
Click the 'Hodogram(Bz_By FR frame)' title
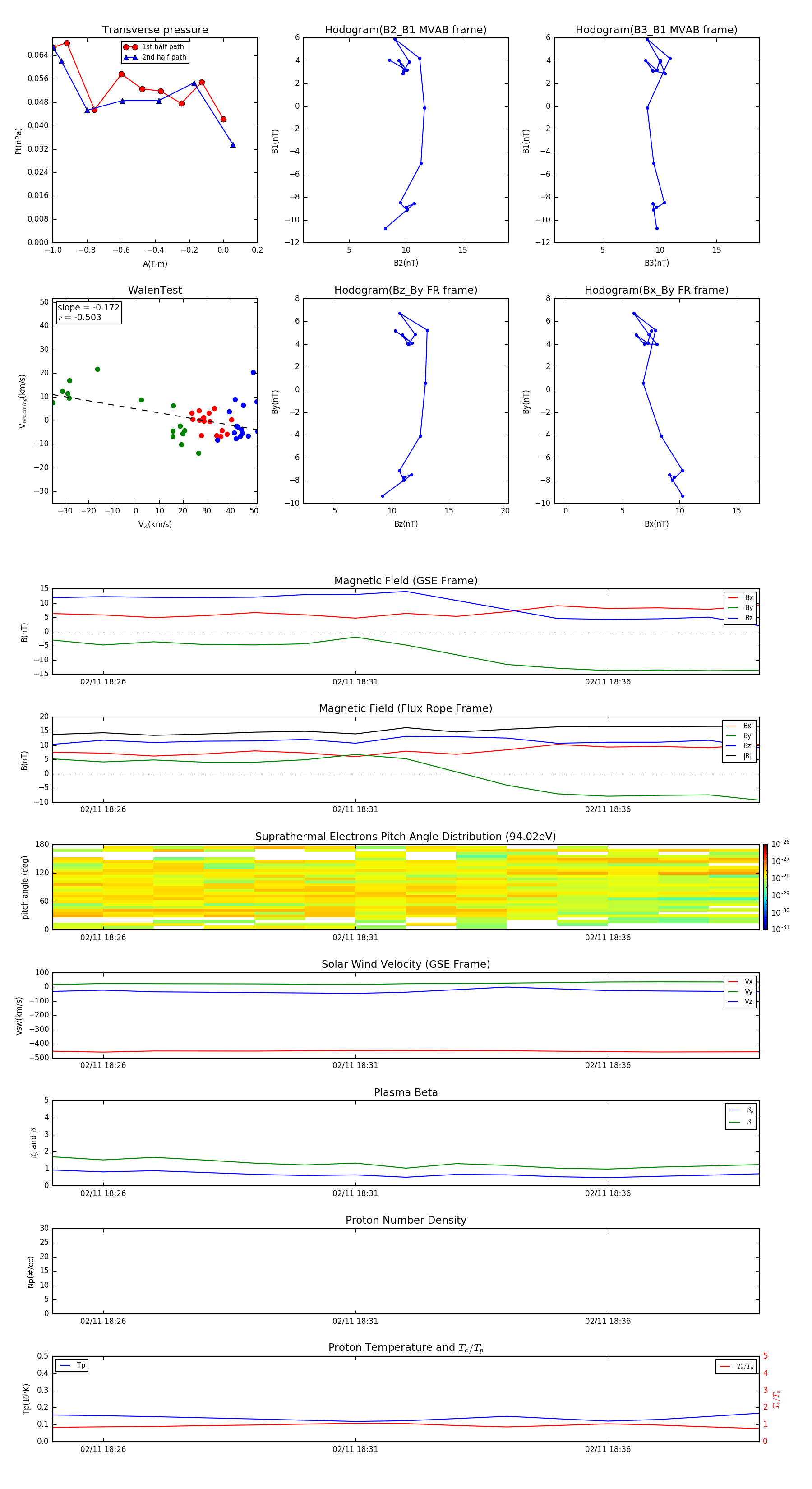point(406,290)
